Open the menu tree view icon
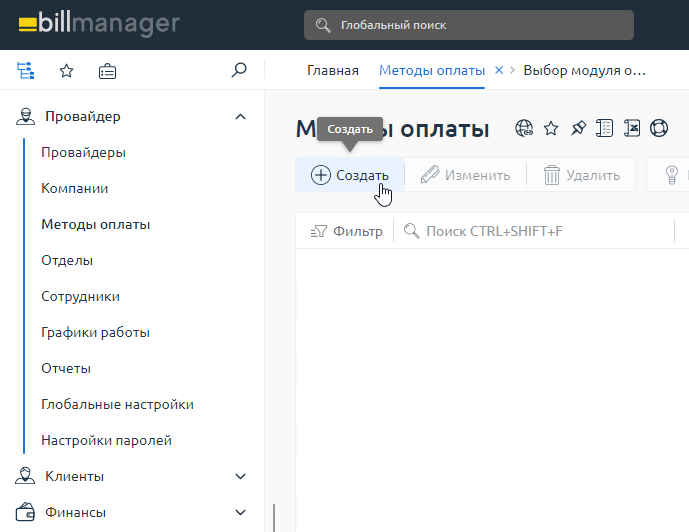Screen dimensions: 689x532 coord(25,71)
